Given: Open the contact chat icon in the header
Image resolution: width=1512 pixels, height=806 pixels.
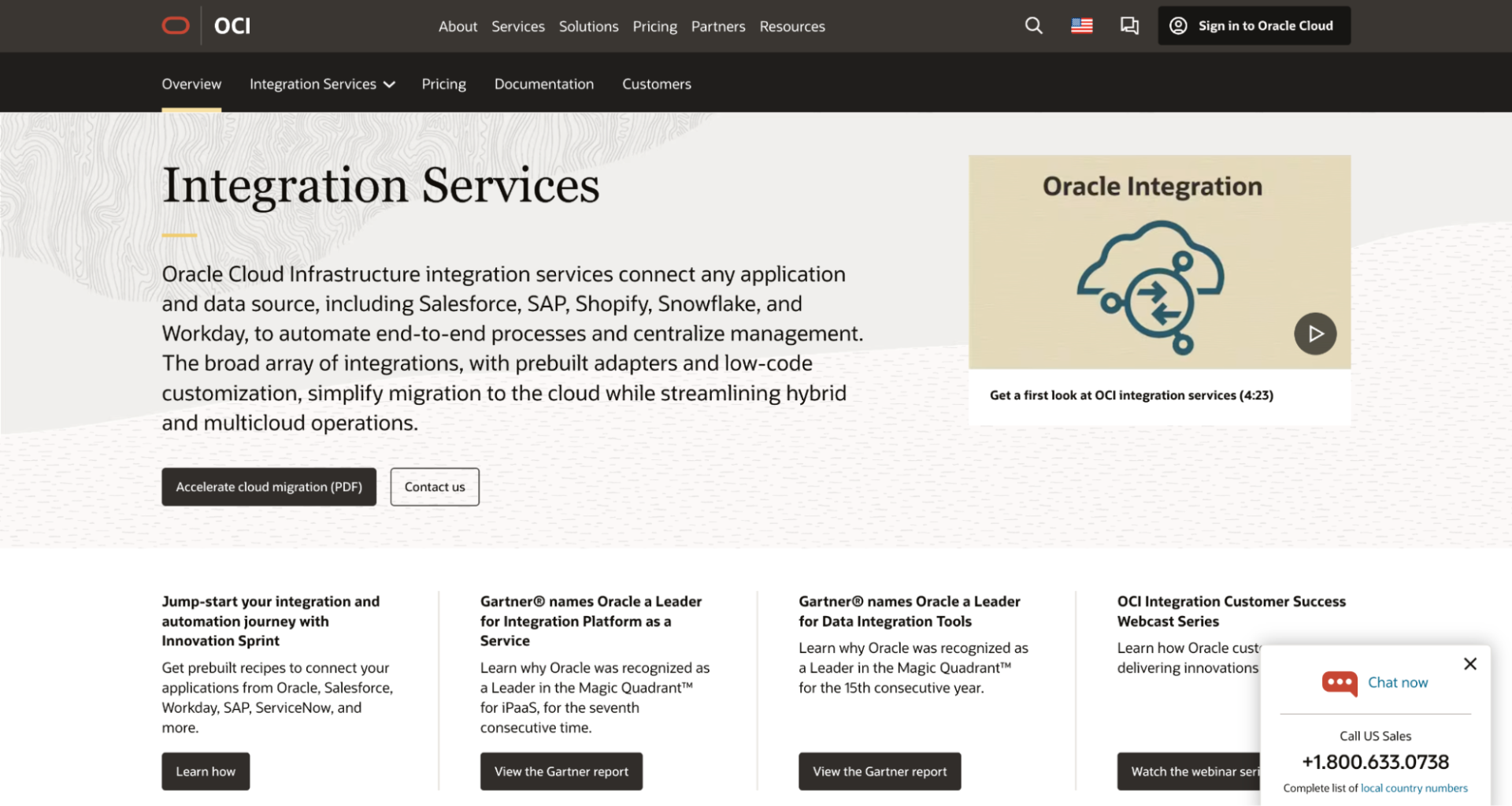Looking at the screenshot, I should [1129, 26].
